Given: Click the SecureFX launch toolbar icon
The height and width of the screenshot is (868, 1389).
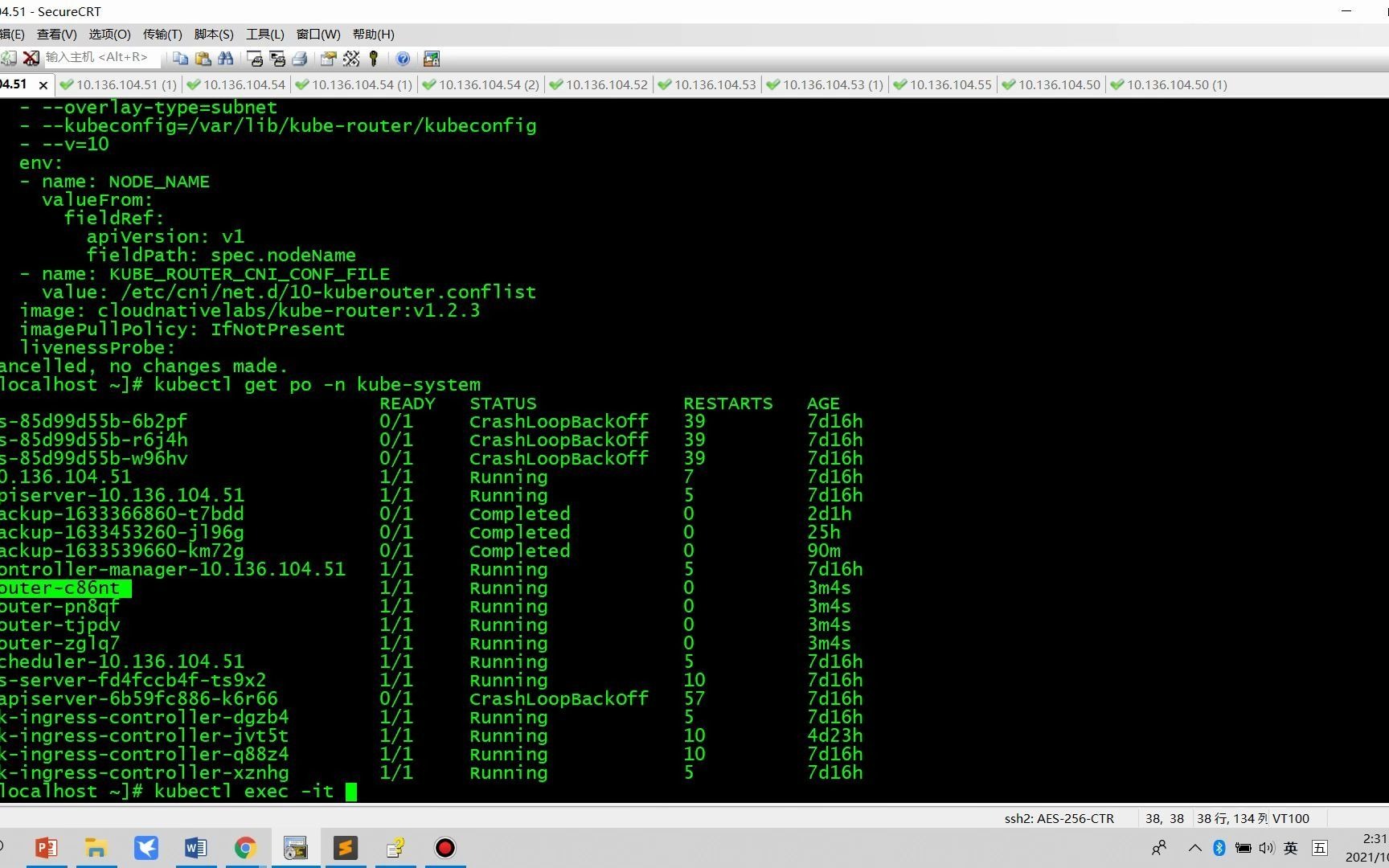Looking at the screenshot, I should (432, 58).
